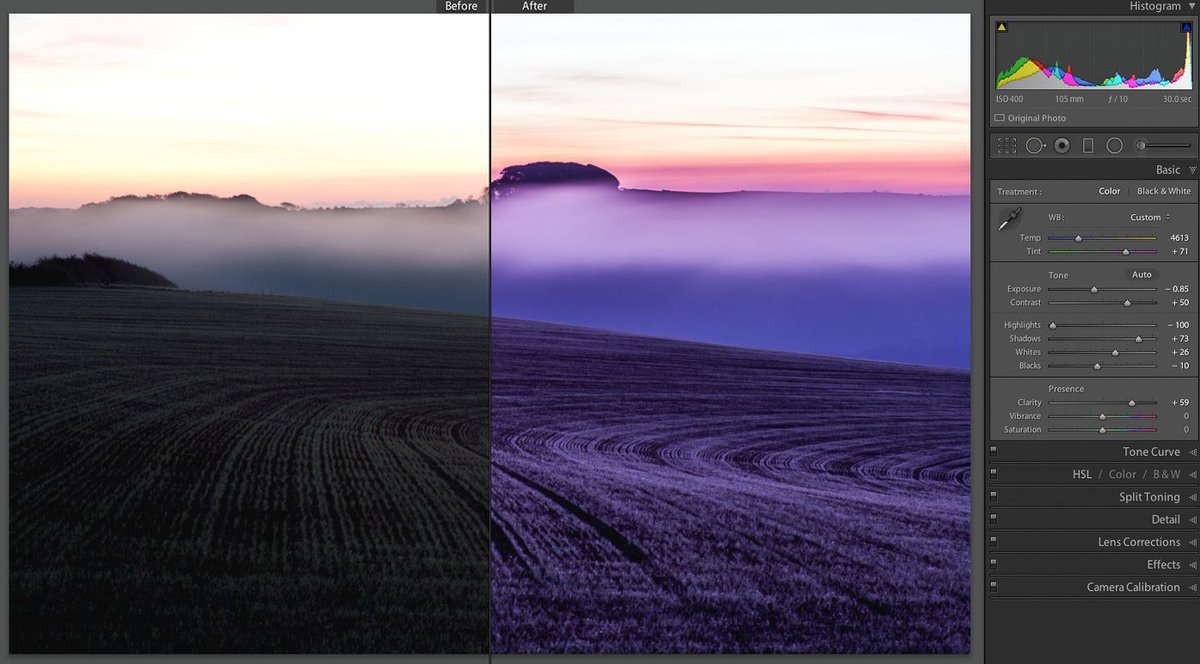The image size is (1200, 664).
Task: Click inside the histogram graph
Action: pos(1094,54)
